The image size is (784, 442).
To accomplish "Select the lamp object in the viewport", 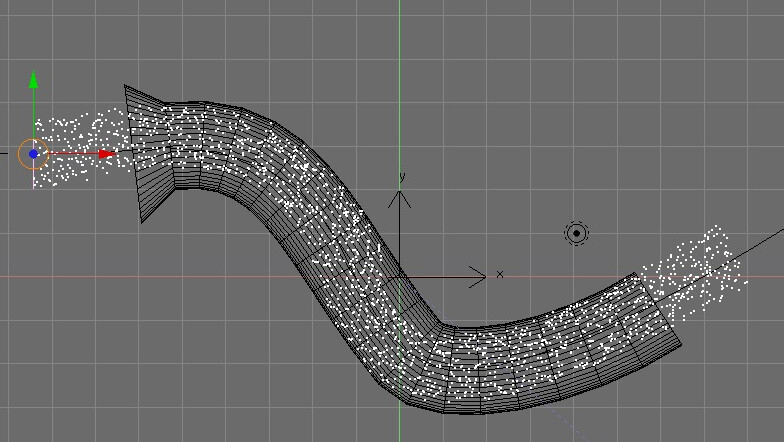I will [576, 234].
